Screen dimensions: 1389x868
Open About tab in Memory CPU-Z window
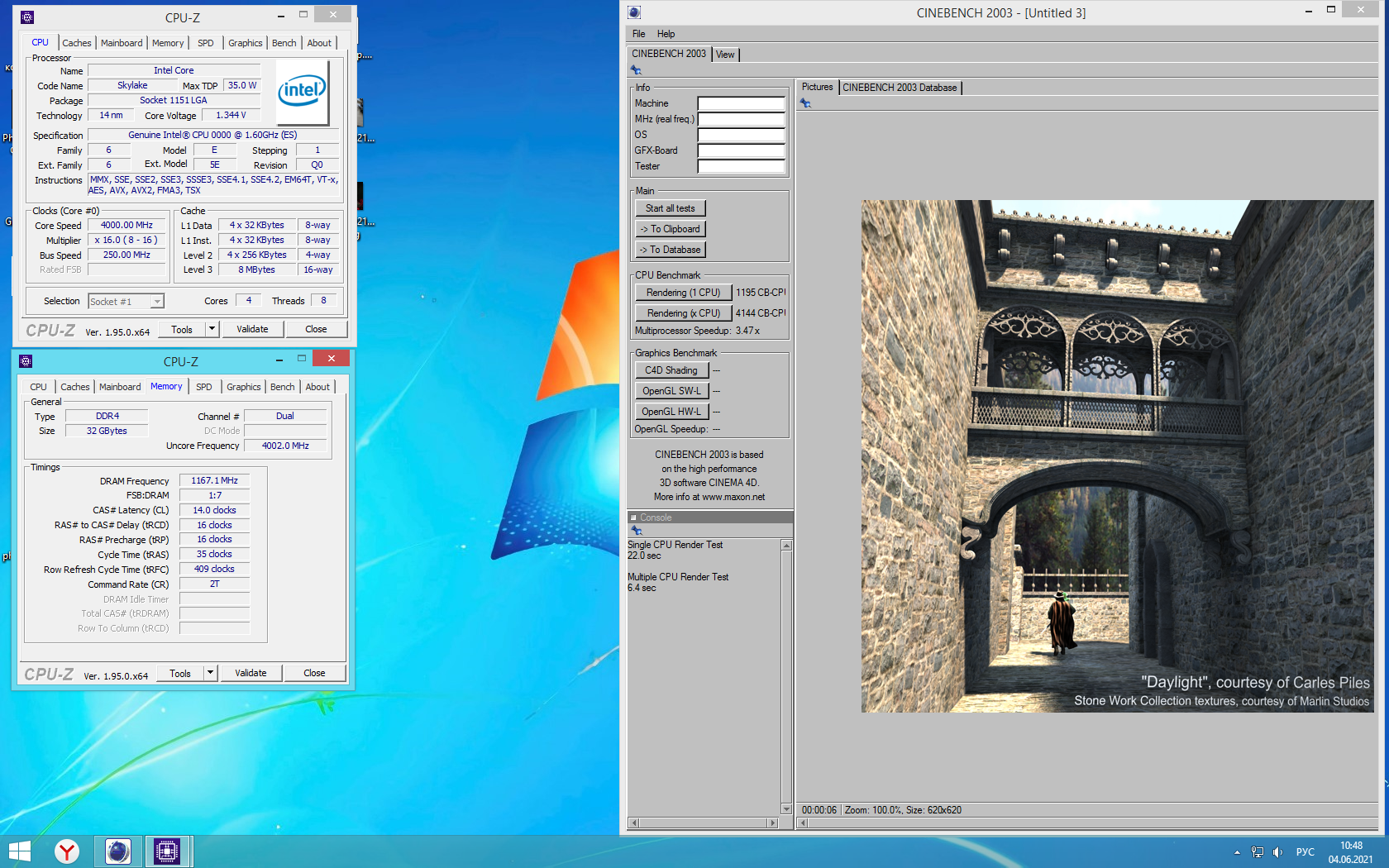317,387
